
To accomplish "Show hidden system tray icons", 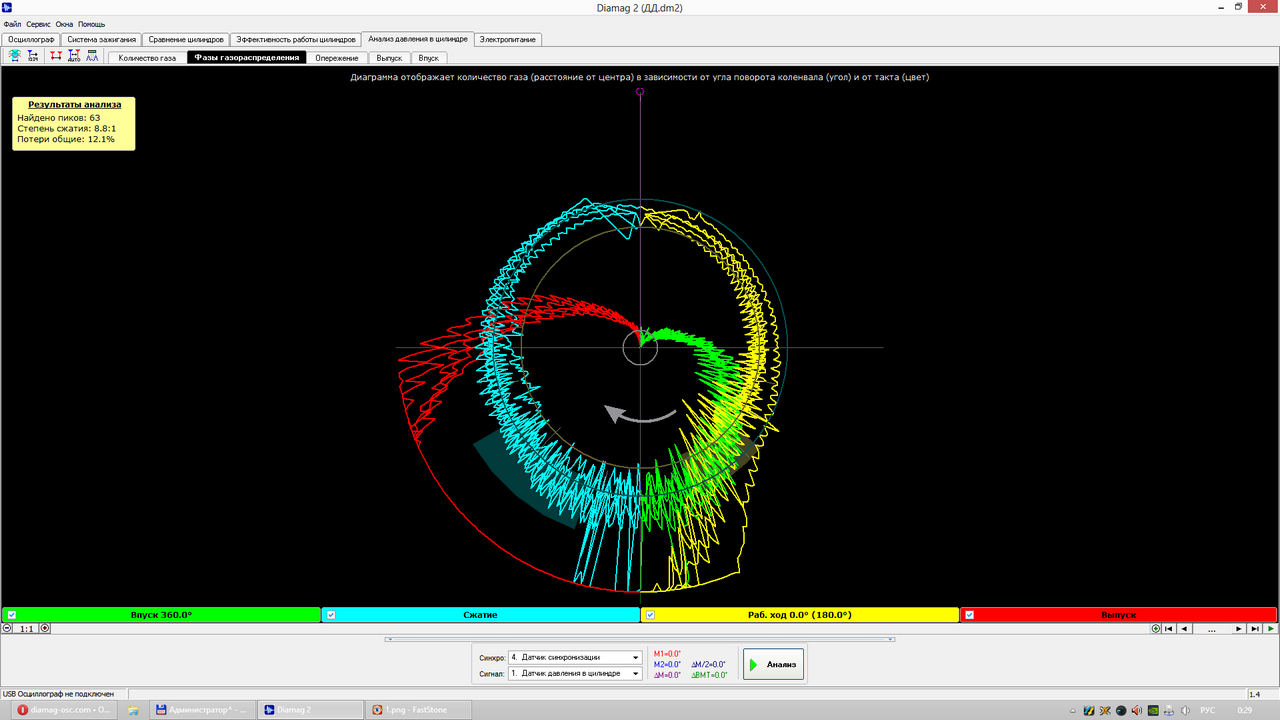I will click(x=1073, y=710).
